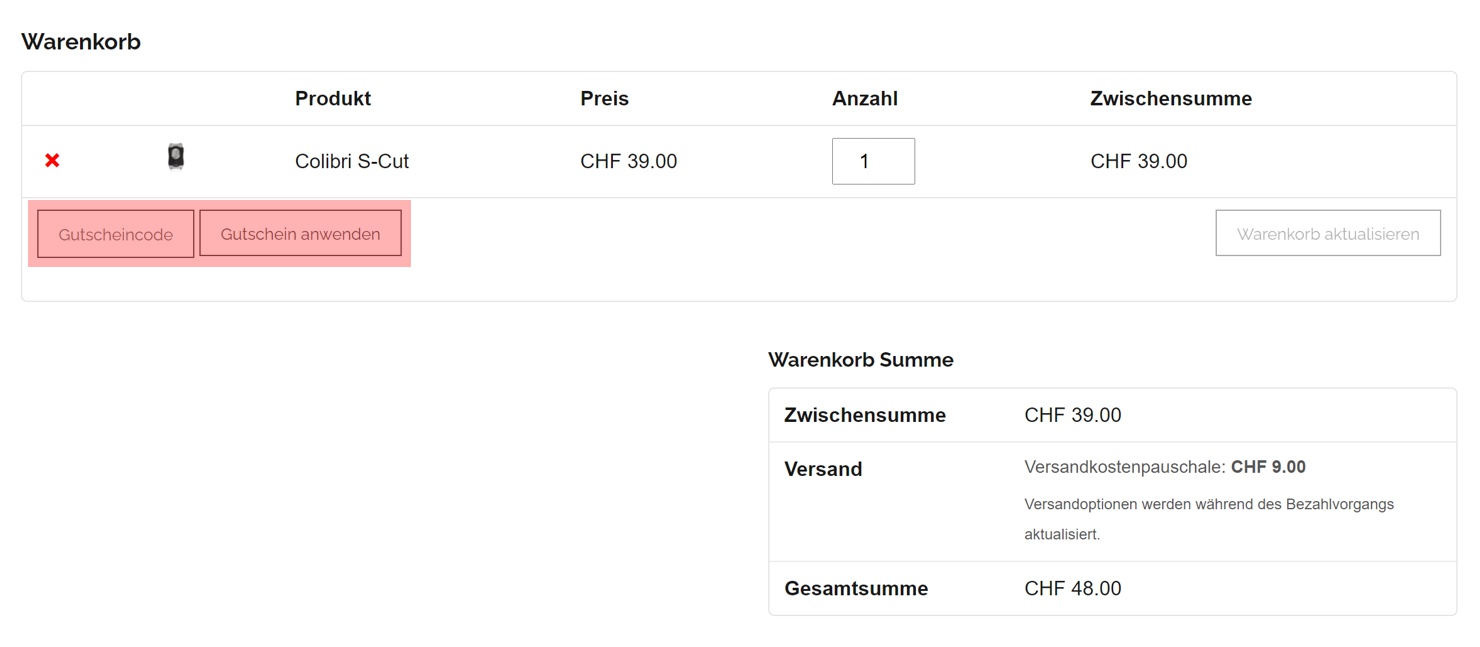The image size is (1480, 647).
Task: Remove Colibri S-Cut using the red X icon
Action: (x=51, y=160)
